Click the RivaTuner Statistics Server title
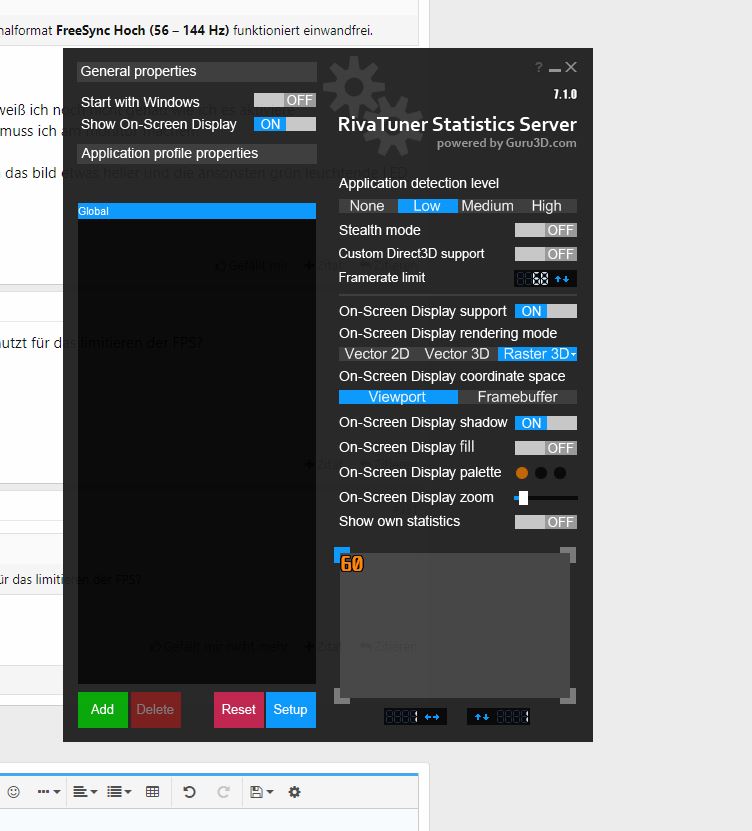The width and height of the screenshot is (752, 831). [457, 124]
